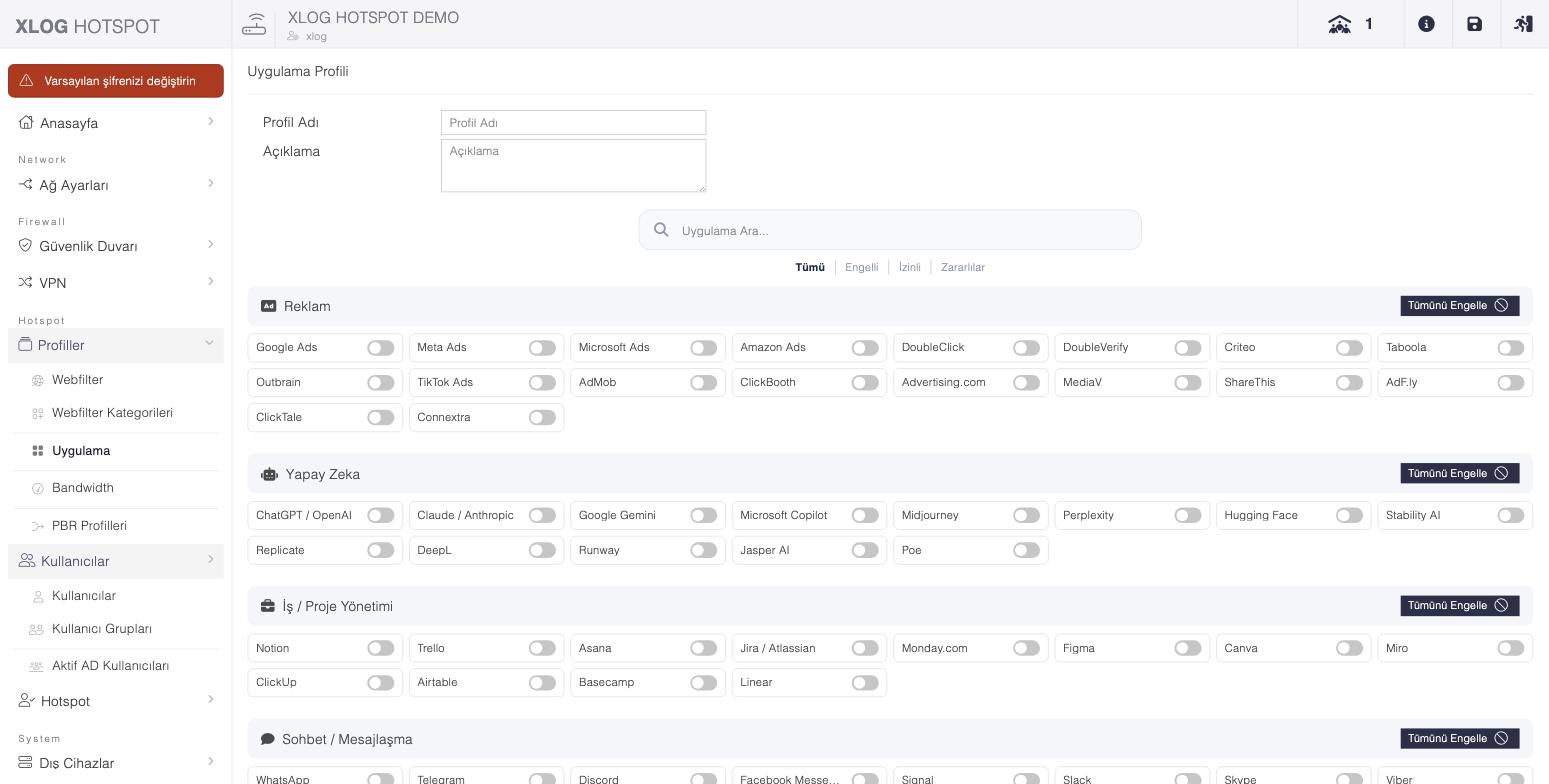Block all apps in Yapay Zeka category

click(1460, 474)
